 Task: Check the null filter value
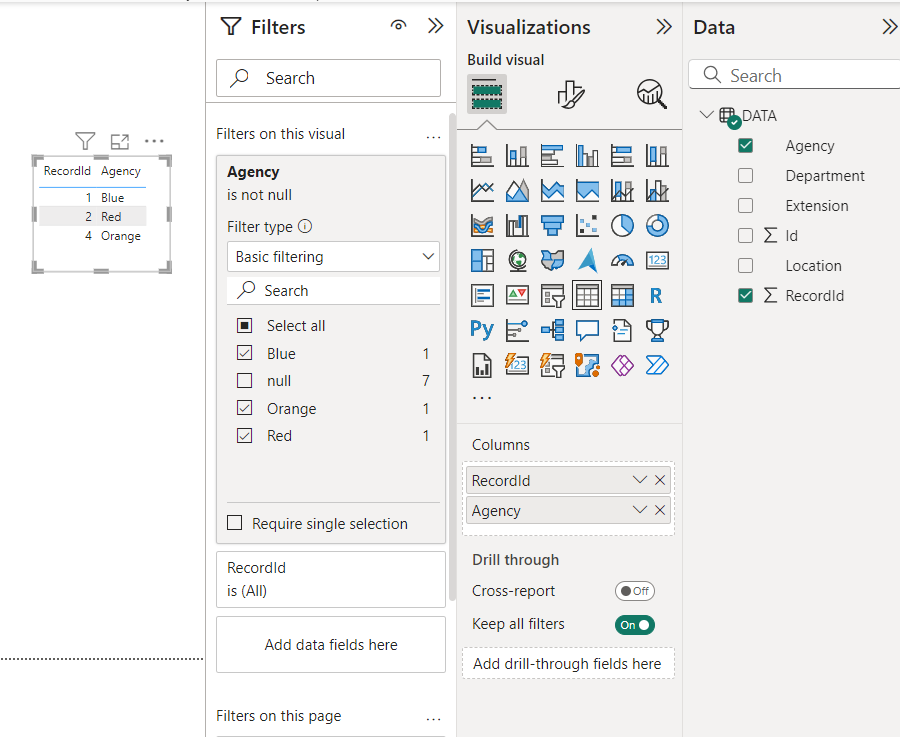[x=245, y=381]
